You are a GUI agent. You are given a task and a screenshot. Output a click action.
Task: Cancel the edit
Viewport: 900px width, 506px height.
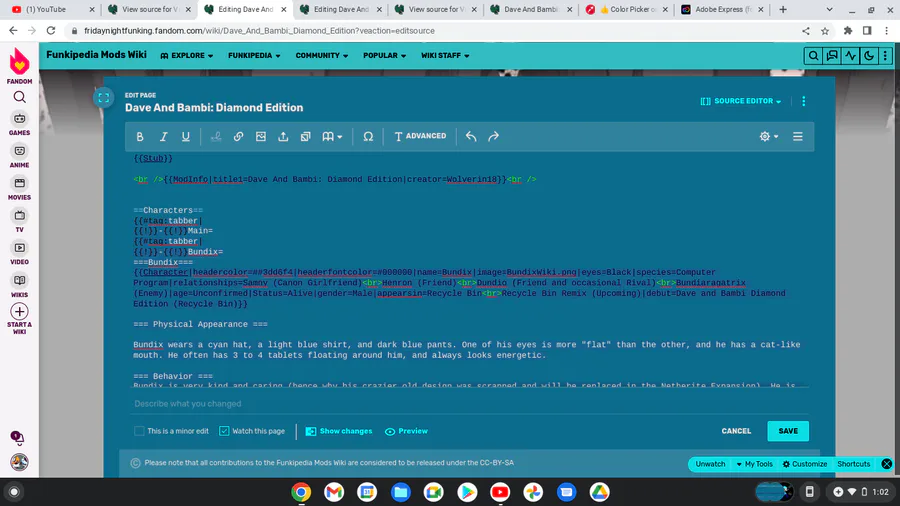point(736,431)
